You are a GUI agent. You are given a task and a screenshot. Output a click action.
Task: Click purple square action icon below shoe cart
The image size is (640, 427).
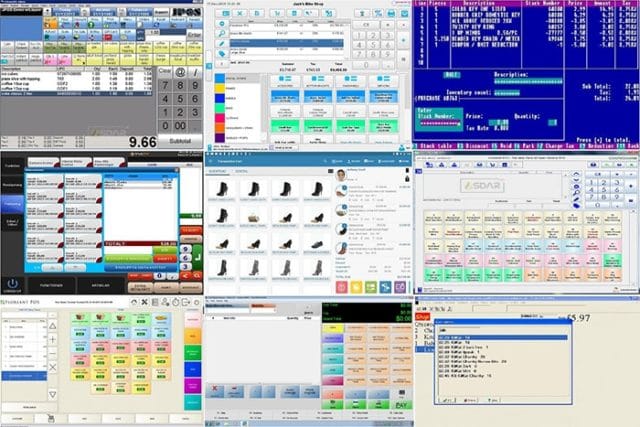point(399,287)
